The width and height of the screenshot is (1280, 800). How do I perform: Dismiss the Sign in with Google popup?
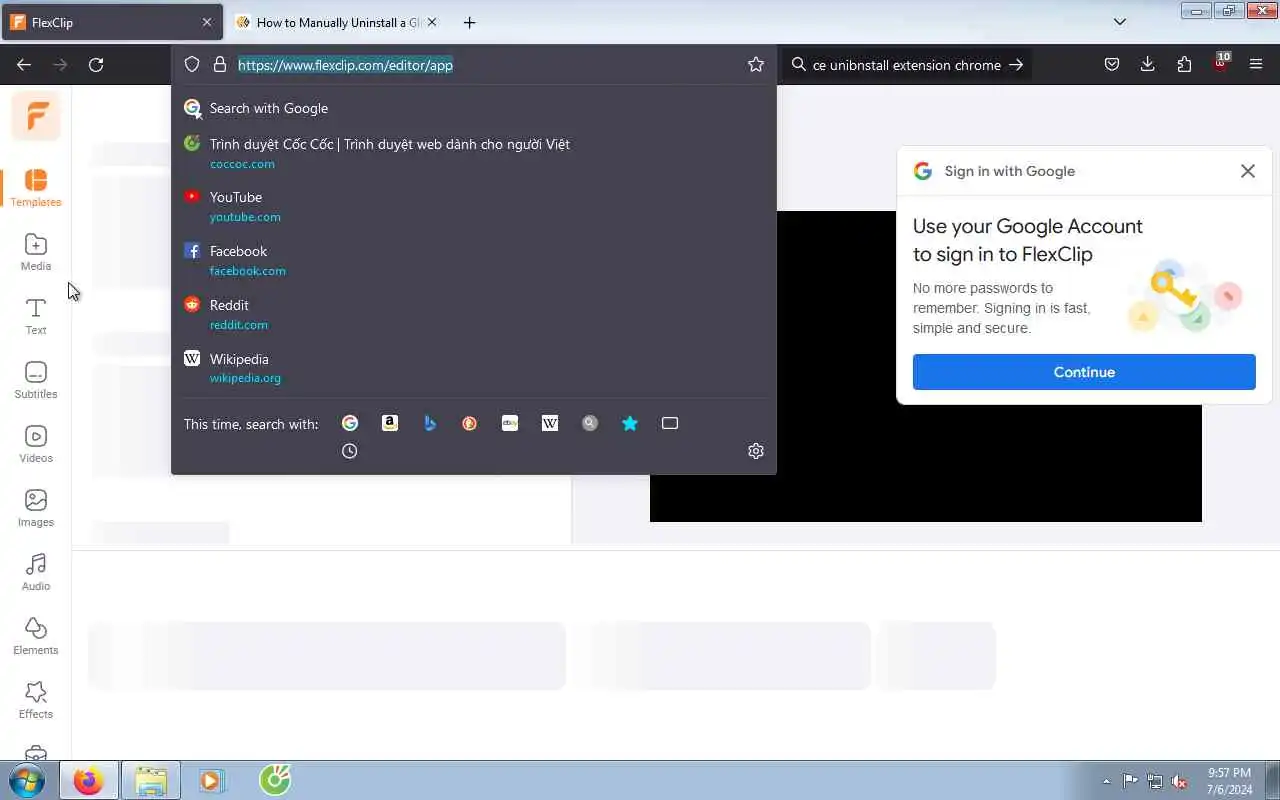coord(1248,171)
